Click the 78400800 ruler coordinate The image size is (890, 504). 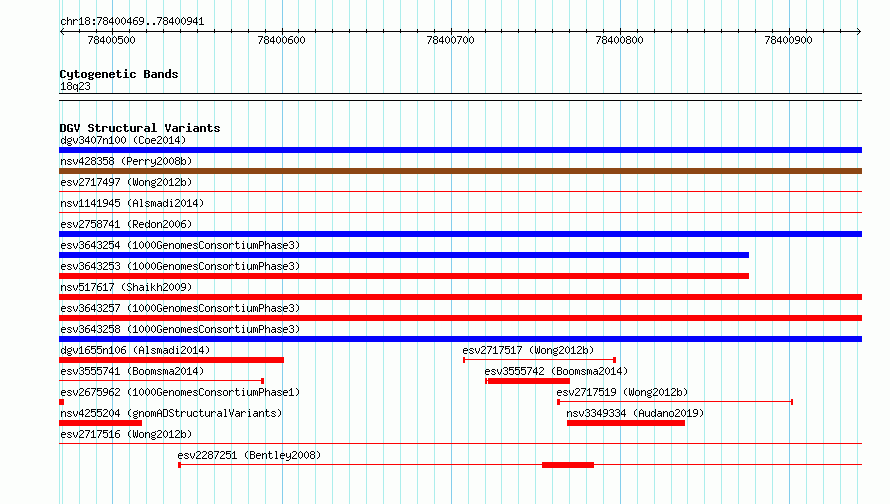(x=619, y=40)
